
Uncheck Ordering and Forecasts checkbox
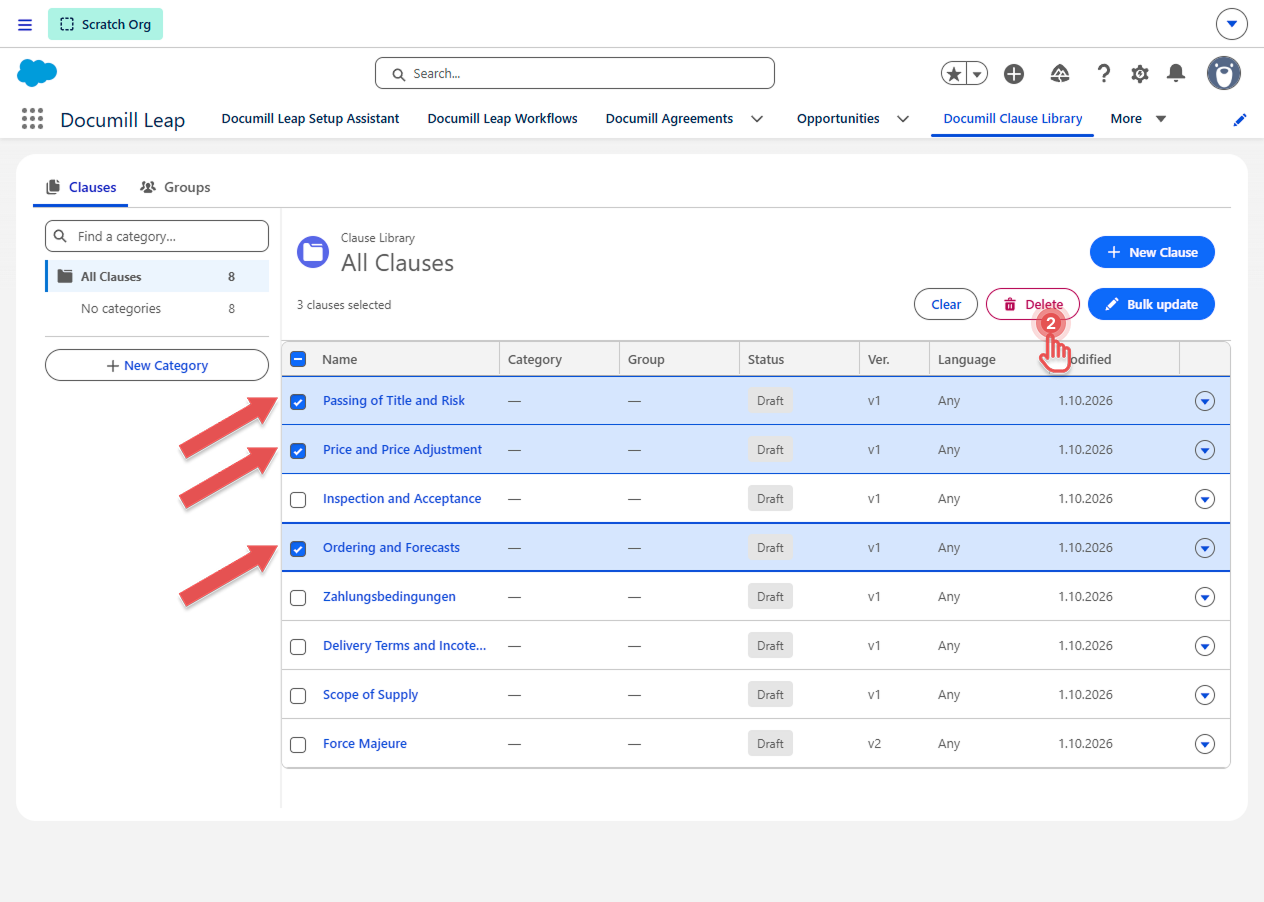[x=298, y=549]
